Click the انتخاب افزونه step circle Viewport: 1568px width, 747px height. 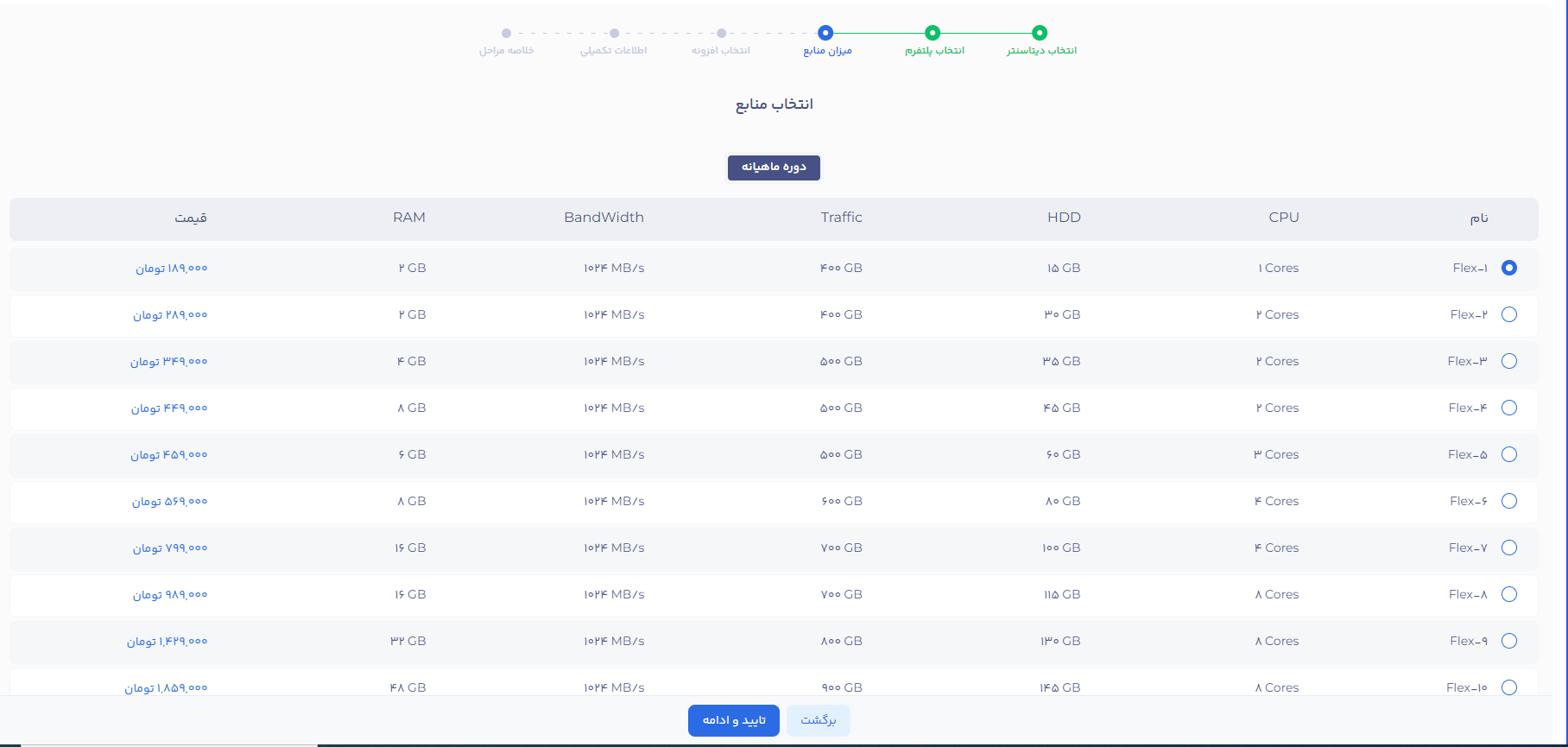(721, 34)
